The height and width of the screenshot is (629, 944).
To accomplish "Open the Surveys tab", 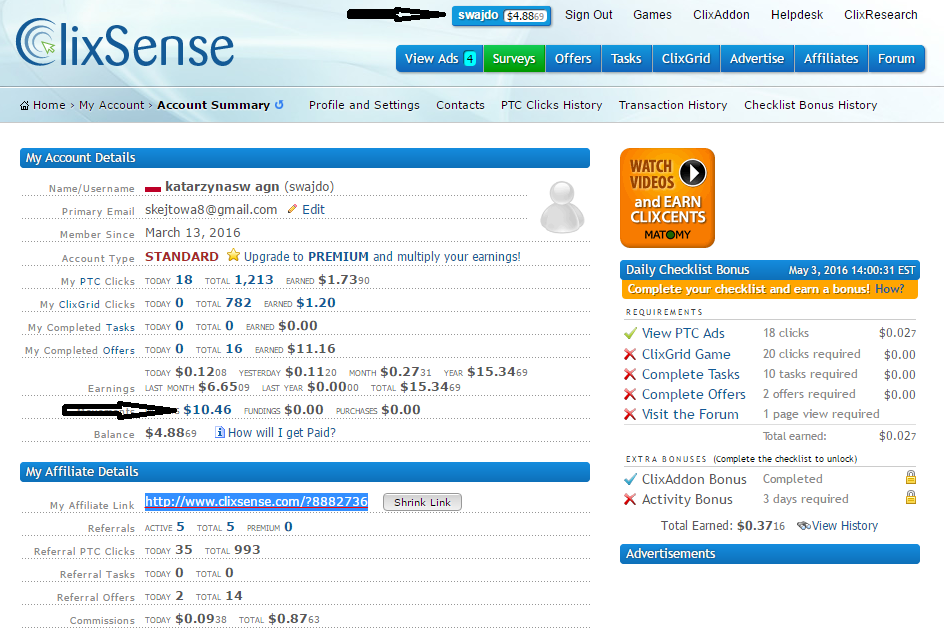I will click(514, 59).
